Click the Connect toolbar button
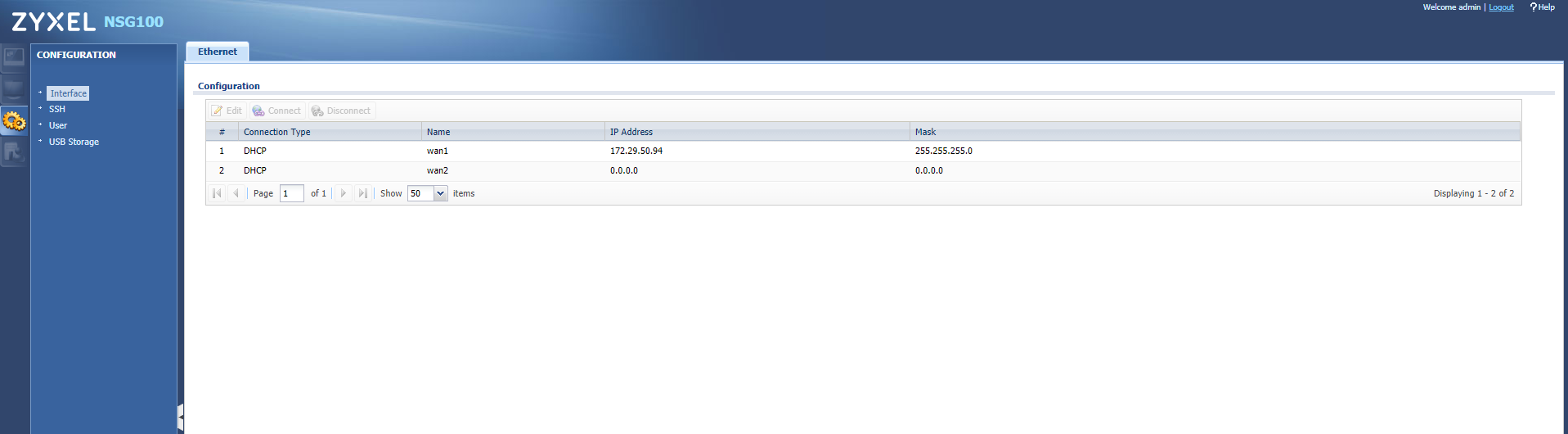Viewport: 1568px width, 434px height. (276, 111)
